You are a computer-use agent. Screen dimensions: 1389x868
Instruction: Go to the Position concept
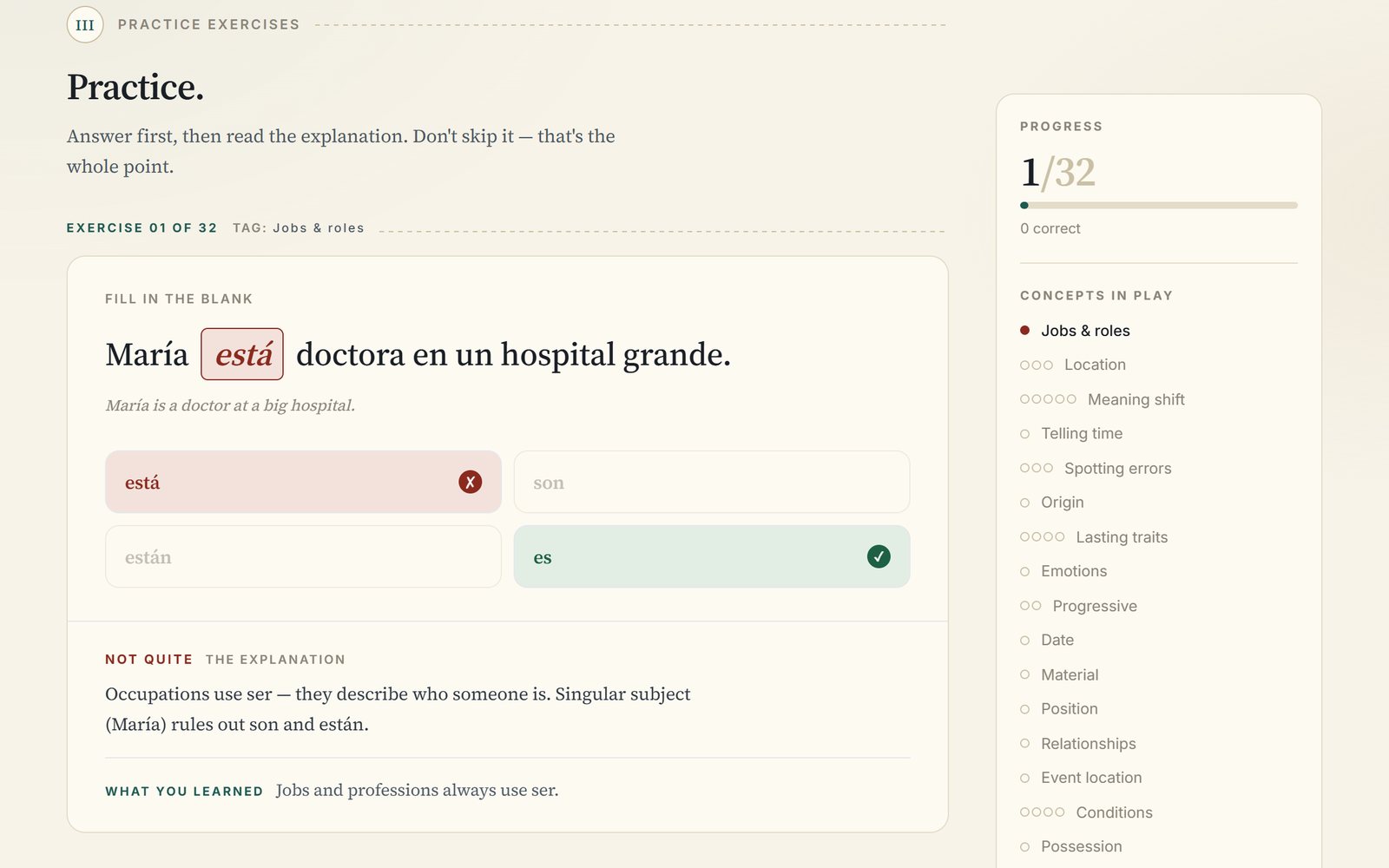pyautogui.click(x=1059, y=709)
